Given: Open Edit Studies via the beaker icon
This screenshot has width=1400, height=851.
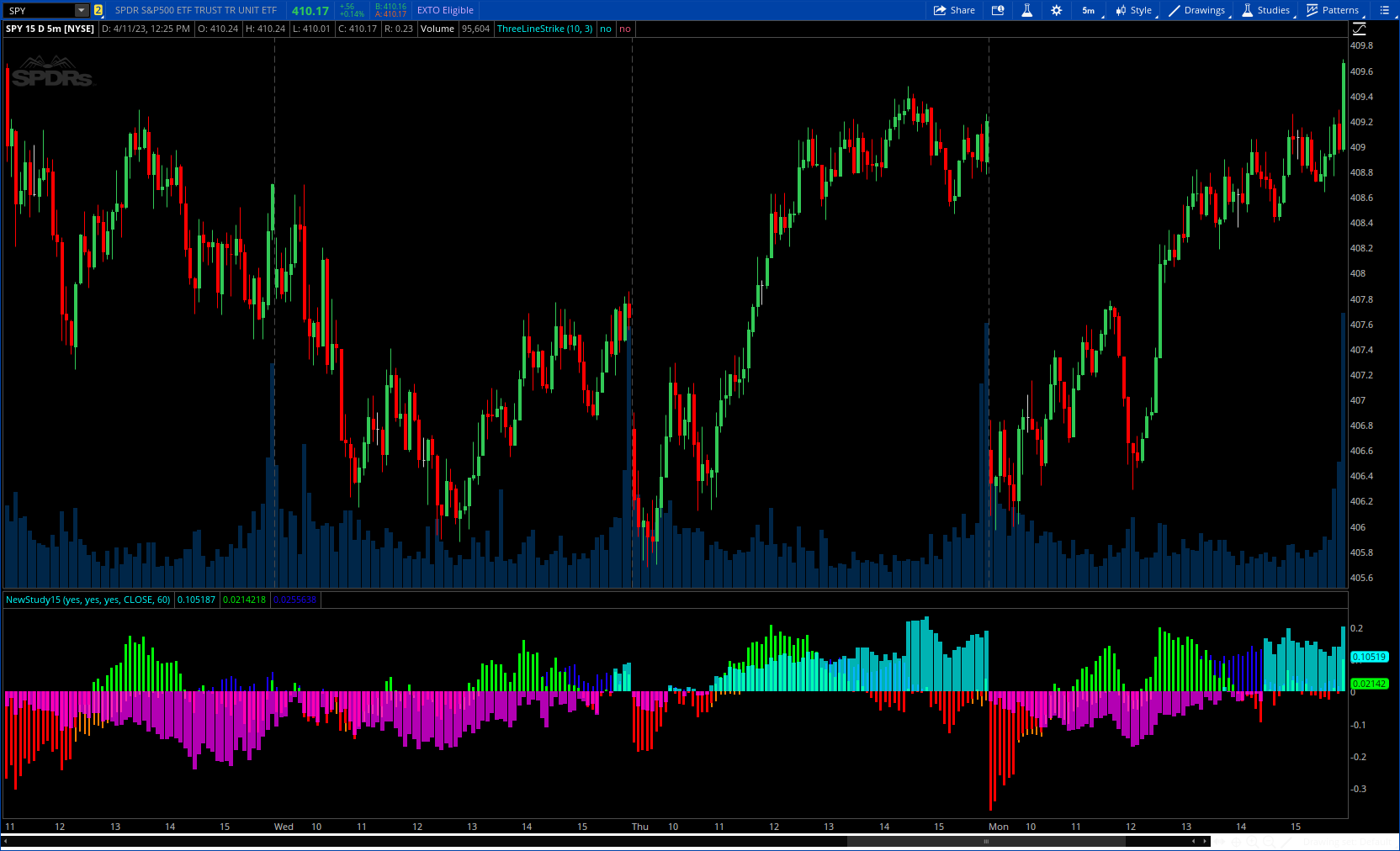Looking at the screenshot, I should (1026, 10).
